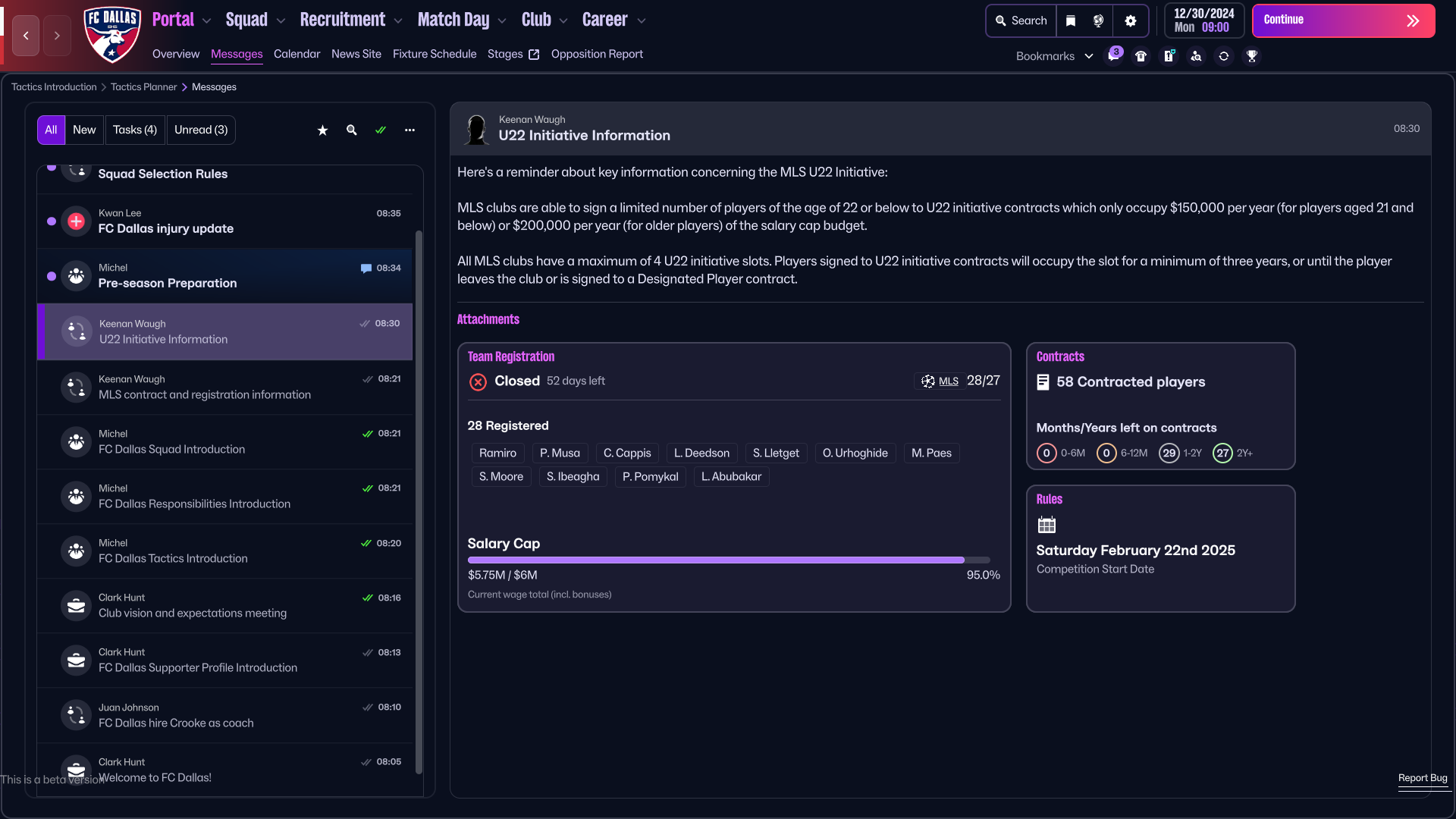Viewport: 1456px width, 819px height.
Task: Click the Report Bug link
Action: (1423, 778)
